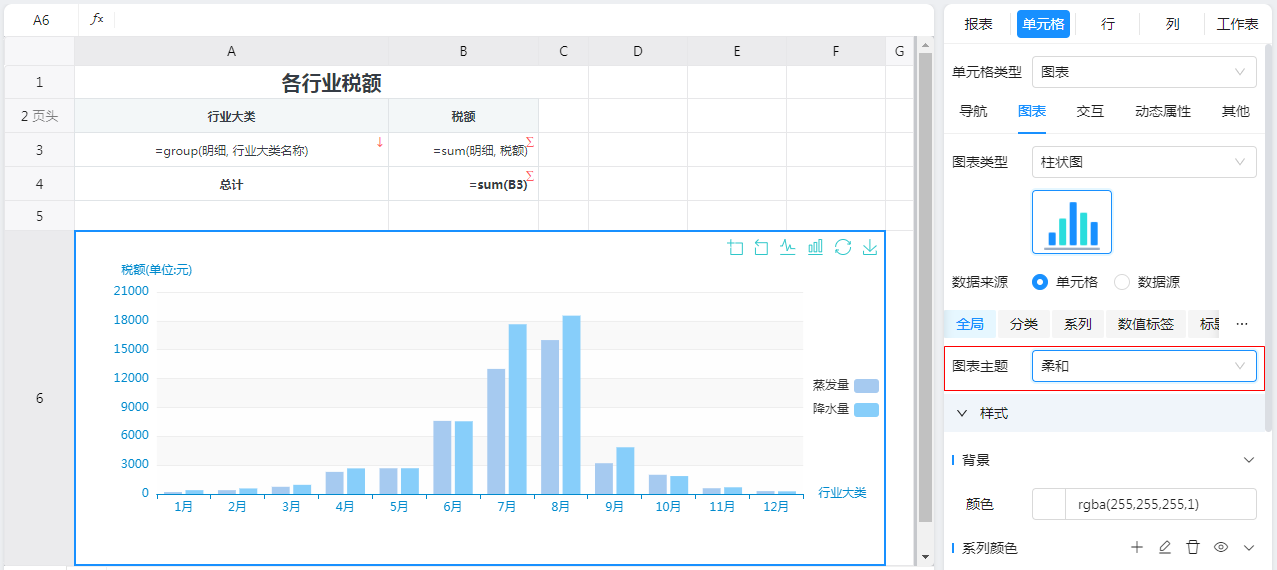The height and width of the screenshot is (570, 1277).
Task: Click the 系列 settings tab button
Action: 1077,324
